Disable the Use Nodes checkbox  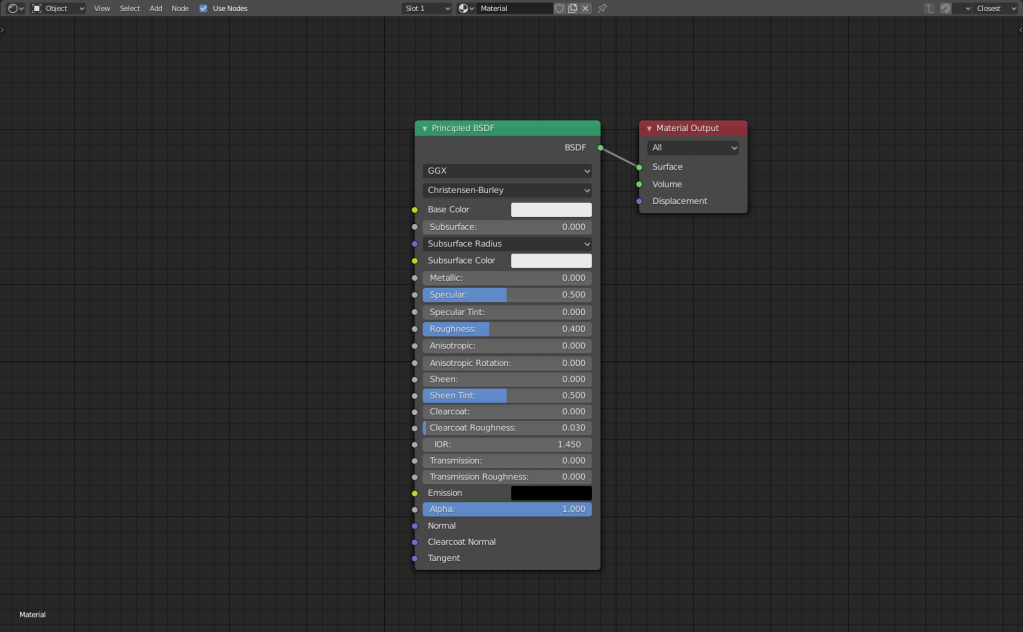pos(204,8)
